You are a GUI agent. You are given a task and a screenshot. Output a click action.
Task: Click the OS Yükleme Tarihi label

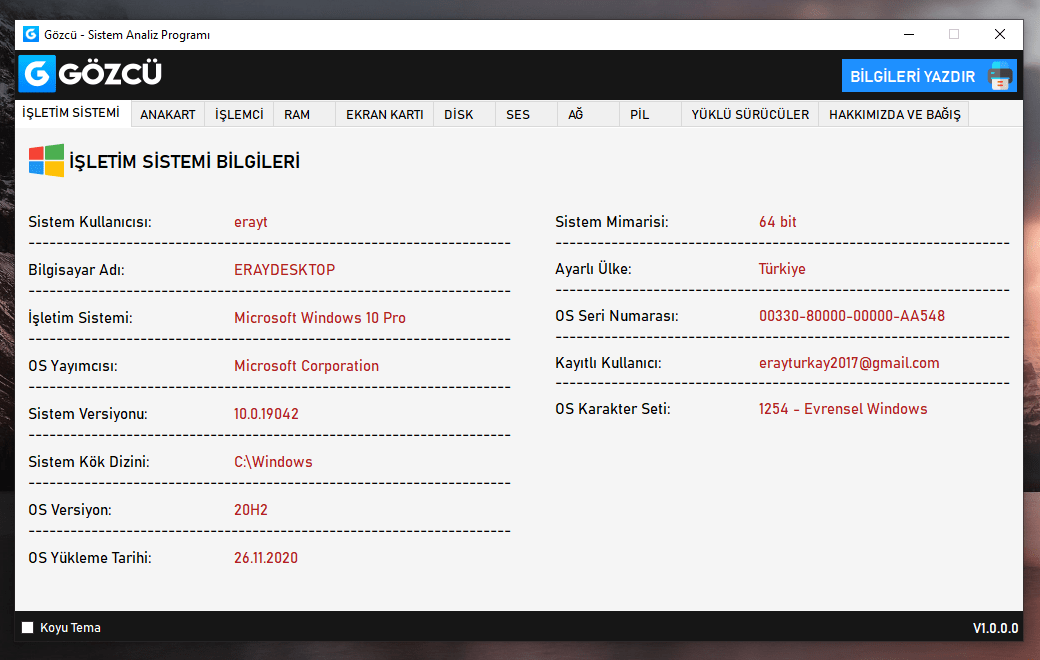90,558
